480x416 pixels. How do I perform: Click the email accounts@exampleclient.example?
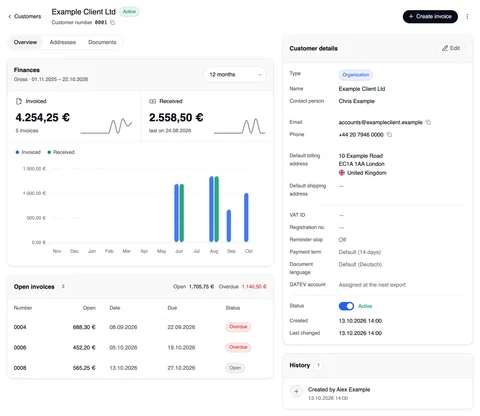[x=380, y=122]
